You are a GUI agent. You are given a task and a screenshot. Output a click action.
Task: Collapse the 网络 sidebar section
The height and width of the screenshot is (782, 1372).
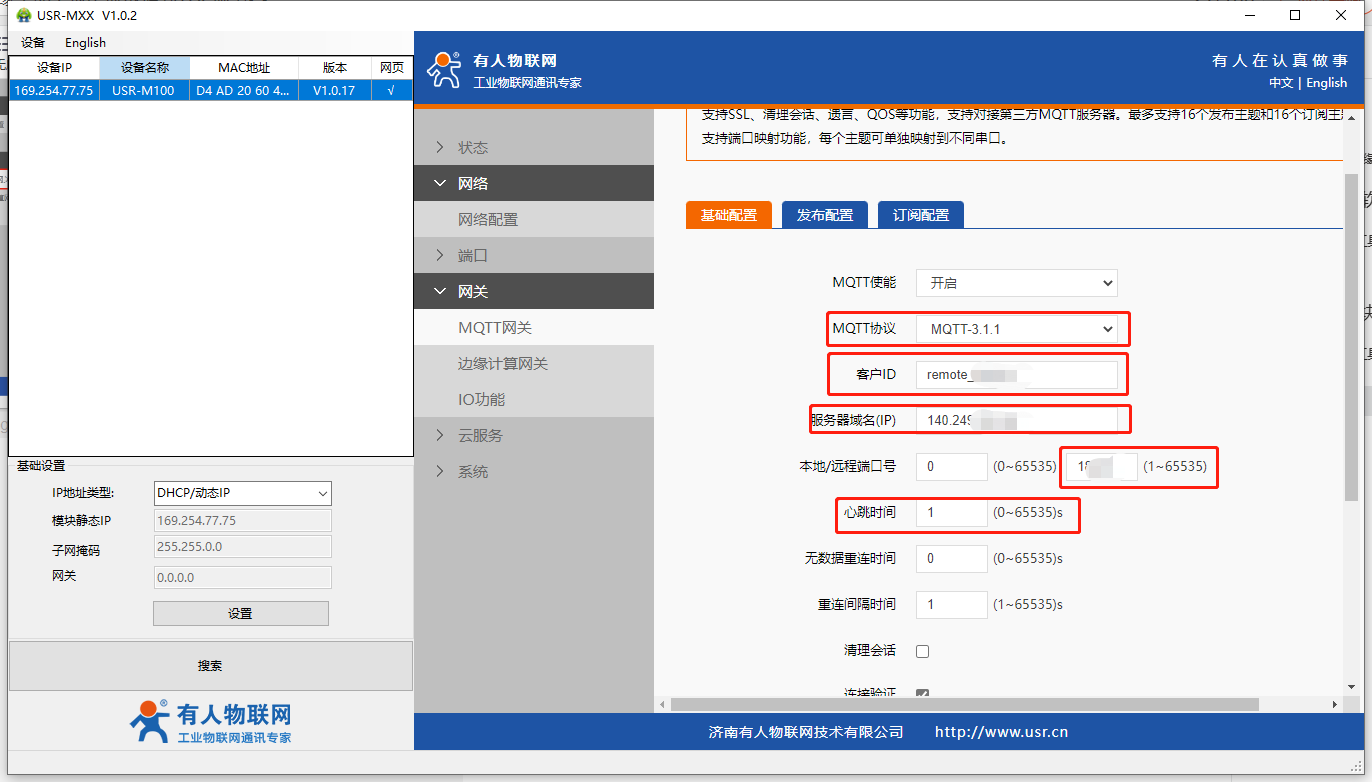click(x=534, y=184)
